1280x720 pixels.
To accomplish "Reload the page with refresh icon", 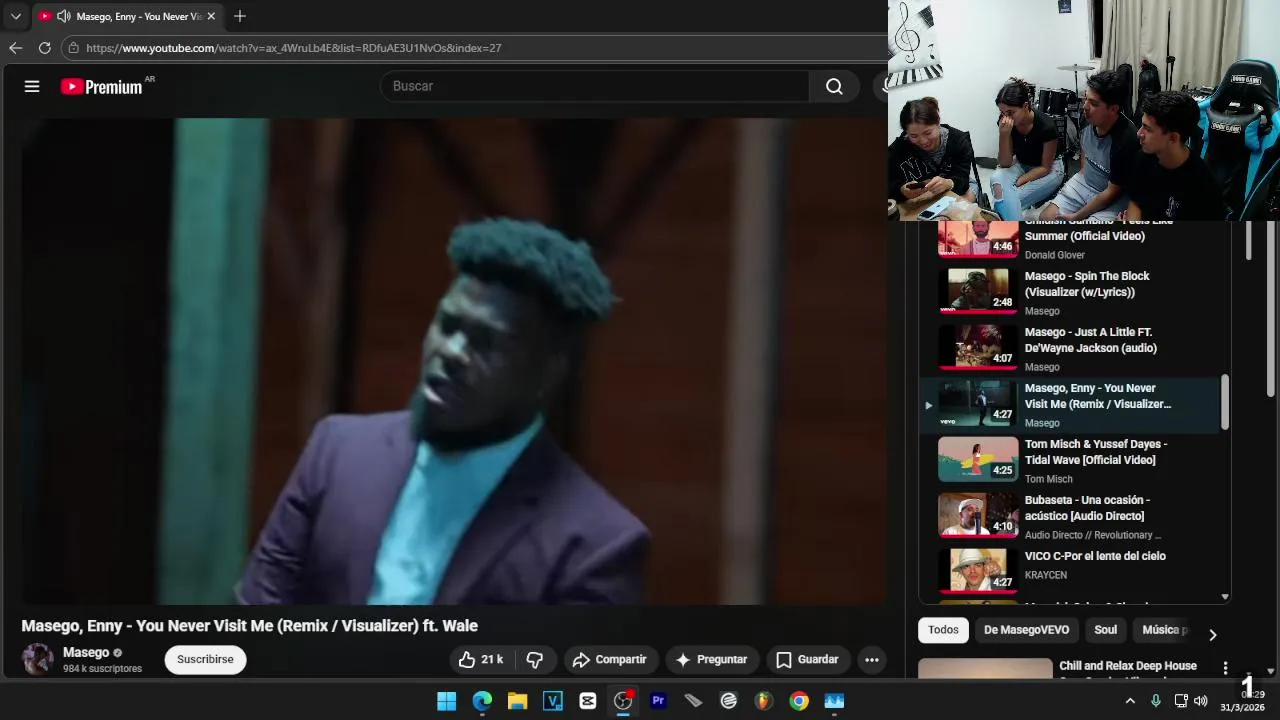I will click(44, 48).
